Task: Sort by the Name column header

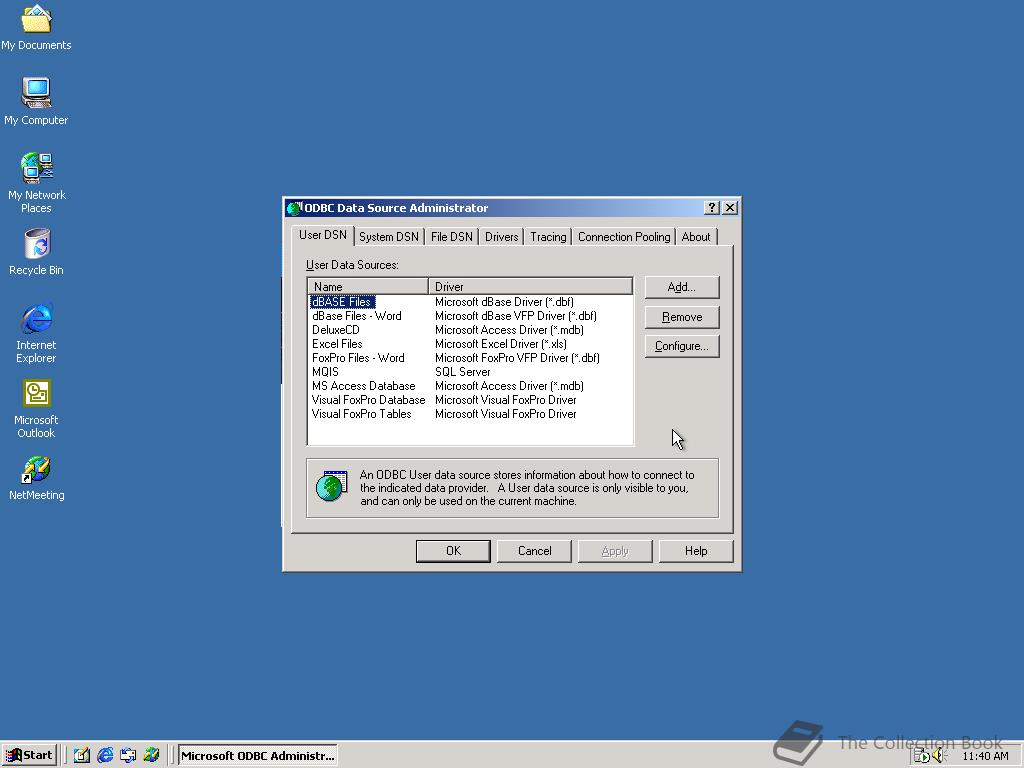Action: [368, 286]
